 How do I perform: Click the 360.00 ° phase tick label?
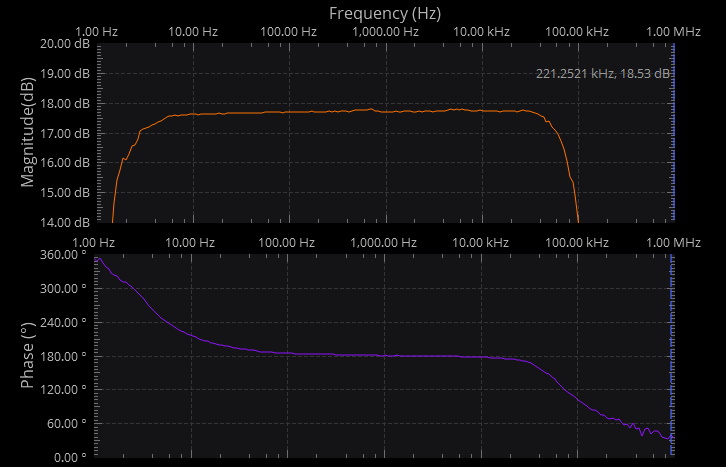click(63, 255)
